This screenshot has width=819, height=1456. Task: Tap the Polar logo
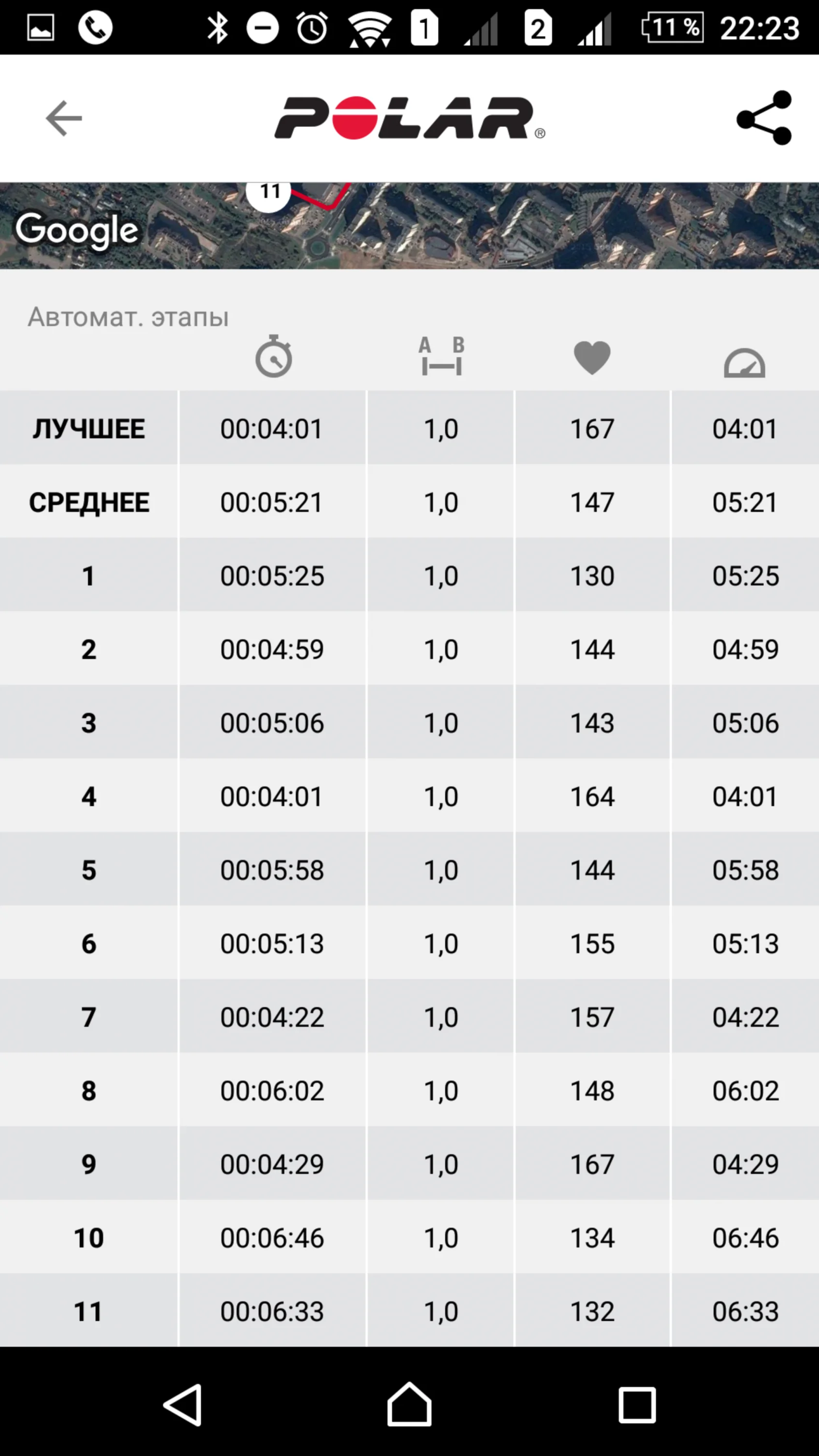click(x=409, y=118)
